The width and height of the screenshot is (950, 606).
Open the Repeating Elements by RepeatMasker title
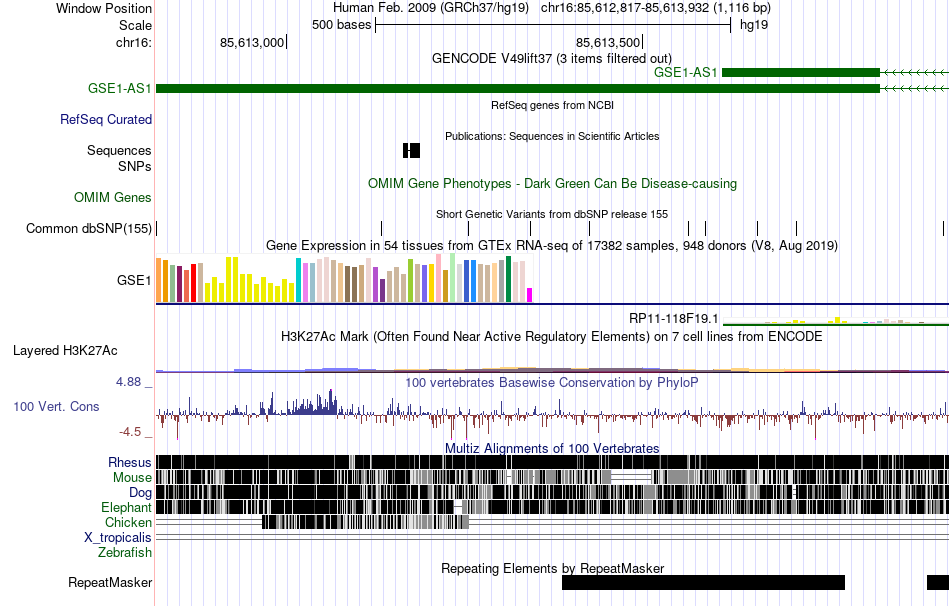coord(553,568)
